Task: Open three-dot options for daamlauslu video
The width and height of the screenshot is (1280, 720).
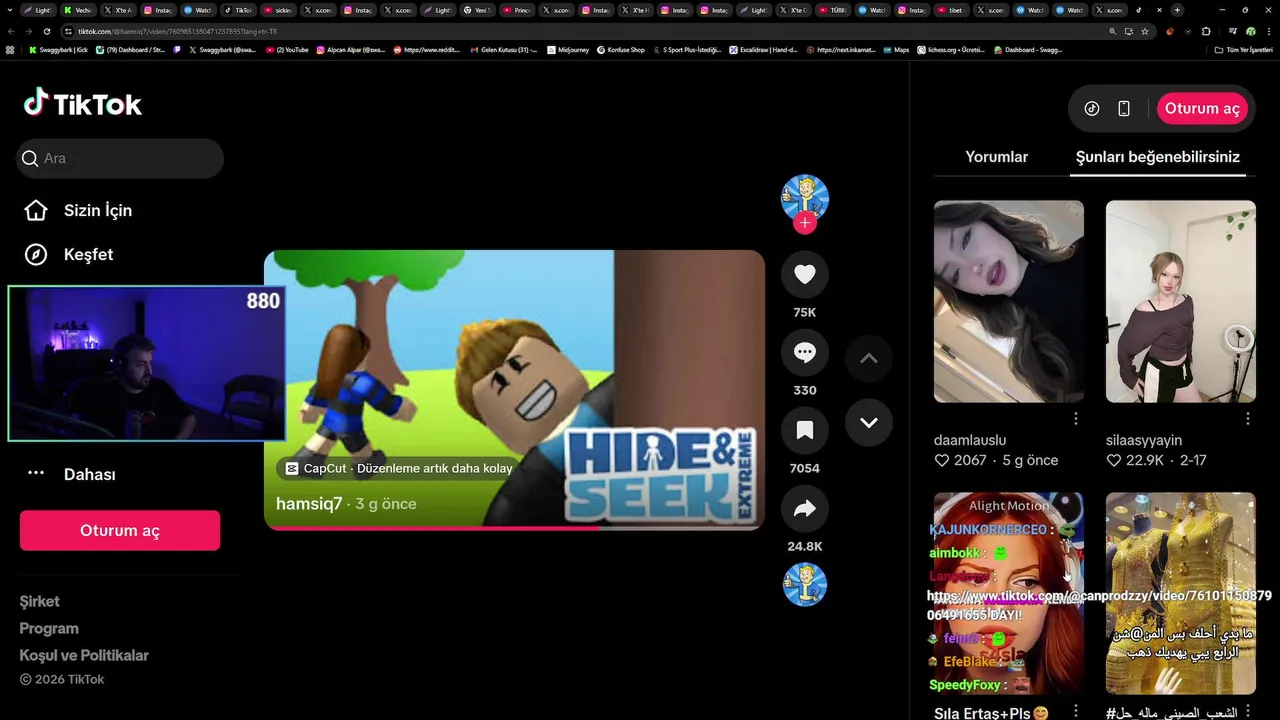Action: tap(1076, 419)
